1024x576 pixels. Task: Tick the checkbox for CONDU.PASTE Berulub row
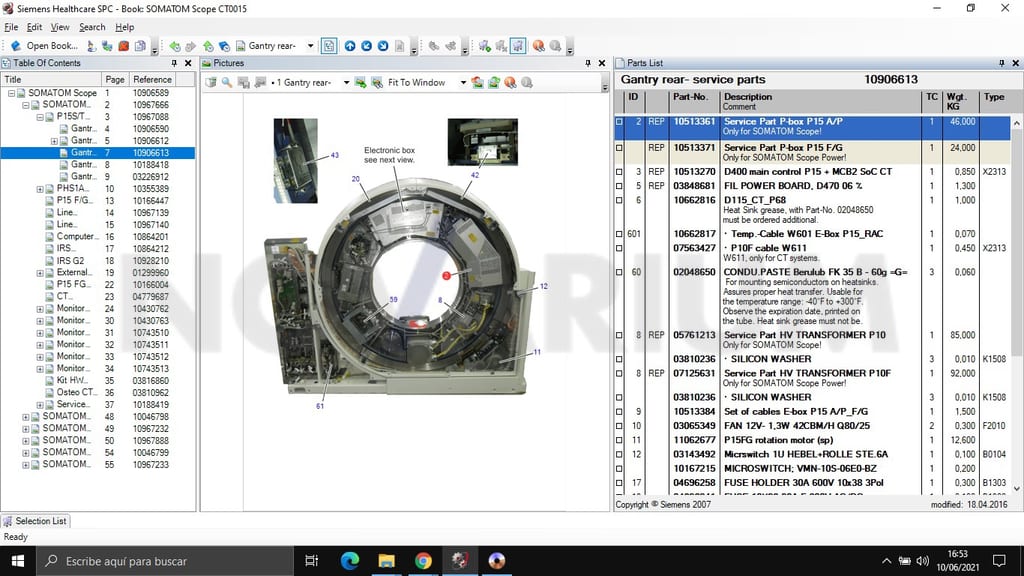tap(619, 272)
